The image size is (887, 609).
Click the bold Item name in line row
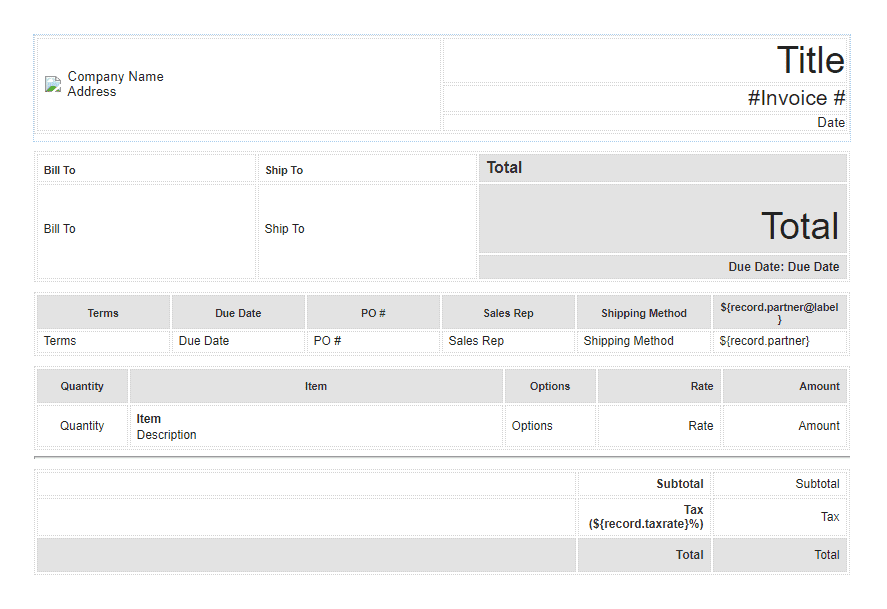tap(149, 419)
